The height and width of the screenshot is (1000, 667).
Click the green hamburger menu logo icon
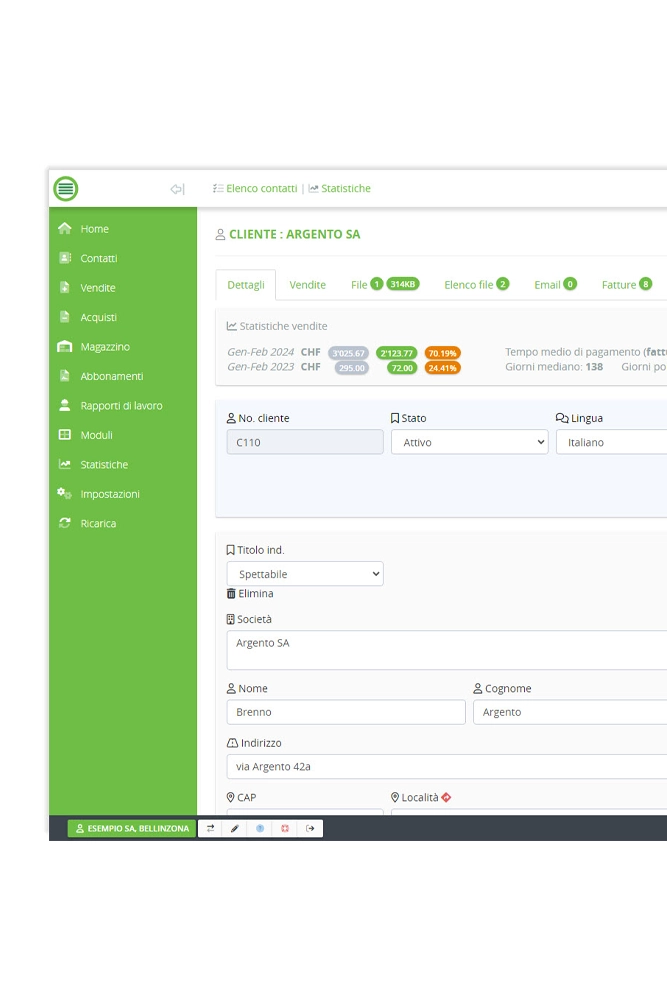pos(66,188)
